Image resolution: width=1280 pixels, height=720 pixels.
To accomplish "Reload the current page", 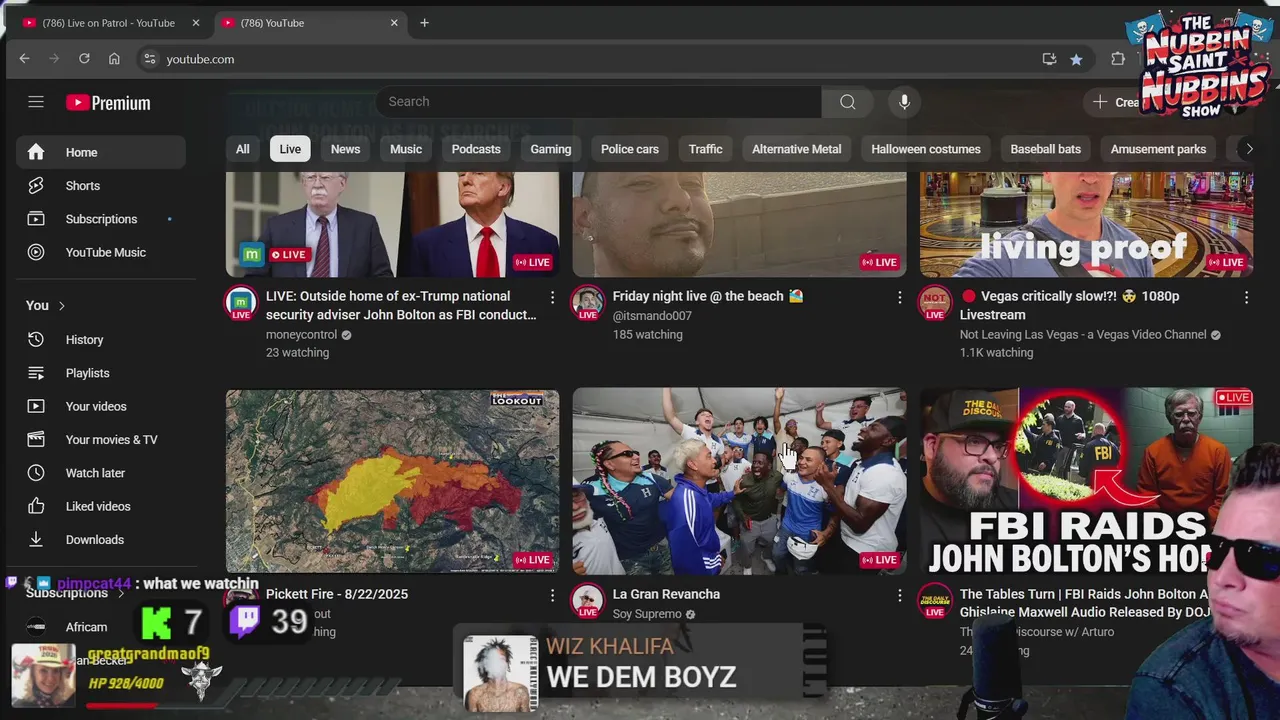I will click(x=84, y=59).
